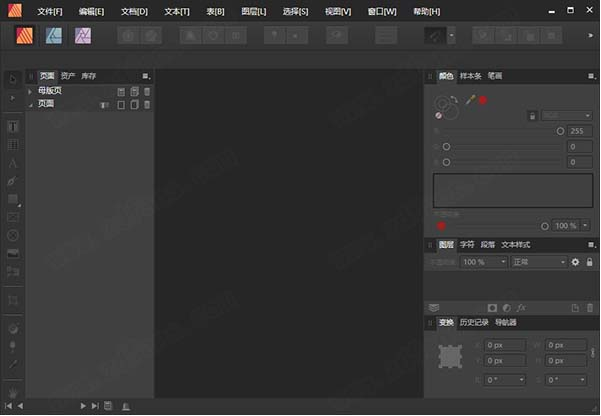Toggle the layer lock padlock icon
Viewport: 601px width, 416px height.
588,262
